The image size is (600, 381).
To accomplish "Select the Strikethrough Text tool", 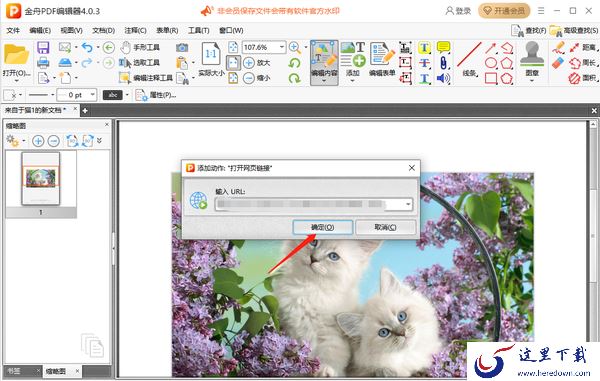I will pos(424,63).
